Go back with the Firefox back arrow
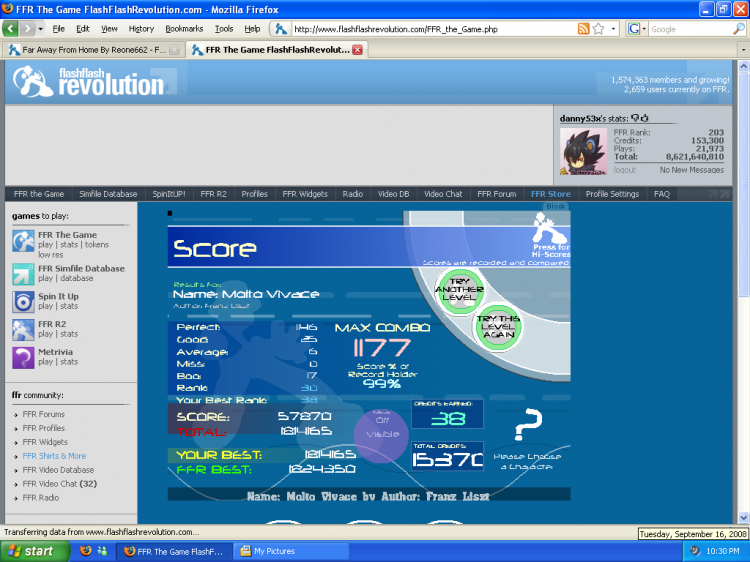This screenshot has height=562, width=750. click(x=11, y=29)
